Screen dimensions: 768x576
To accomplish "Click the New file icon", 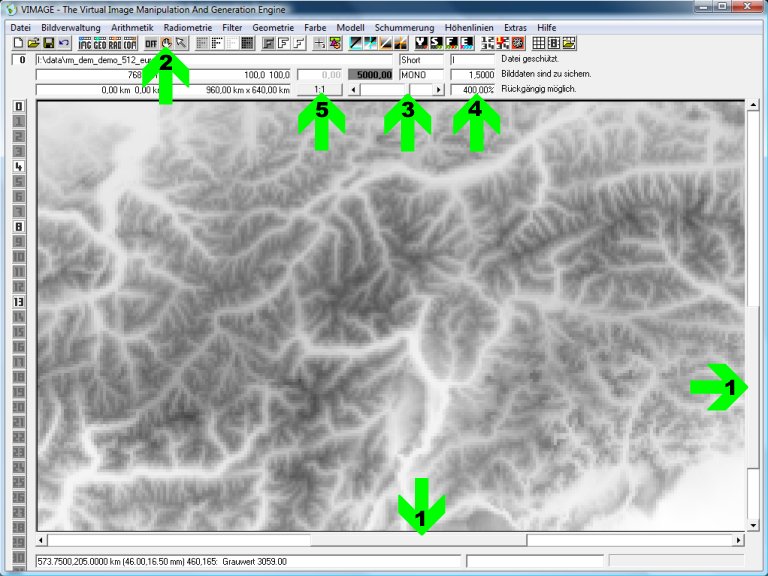I will [x=18, y=43].
